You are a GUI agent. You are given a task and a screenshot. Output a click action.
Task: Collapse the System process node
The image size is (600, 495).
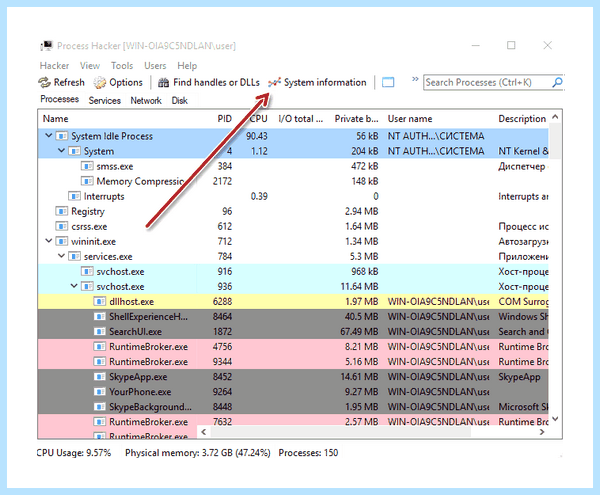[x=61, y=150]
